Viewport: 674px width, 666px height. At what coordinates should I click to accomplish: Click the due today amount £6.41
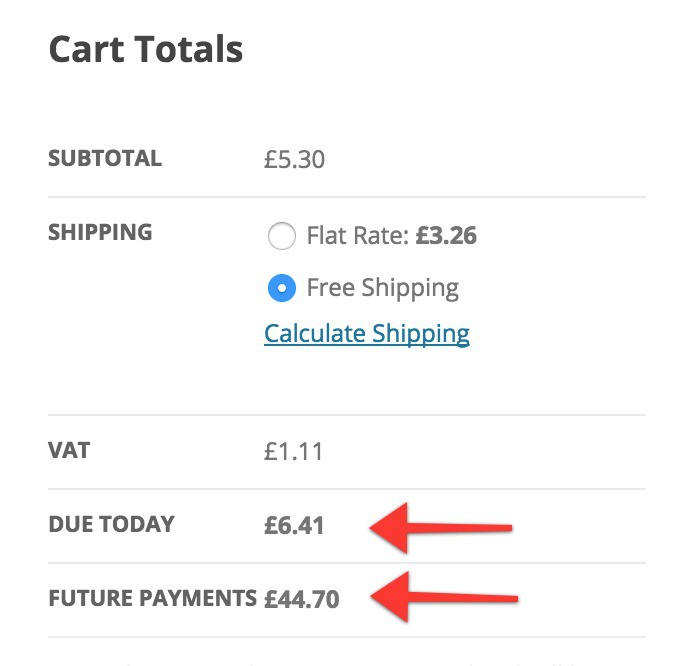[x=294, y=525]
